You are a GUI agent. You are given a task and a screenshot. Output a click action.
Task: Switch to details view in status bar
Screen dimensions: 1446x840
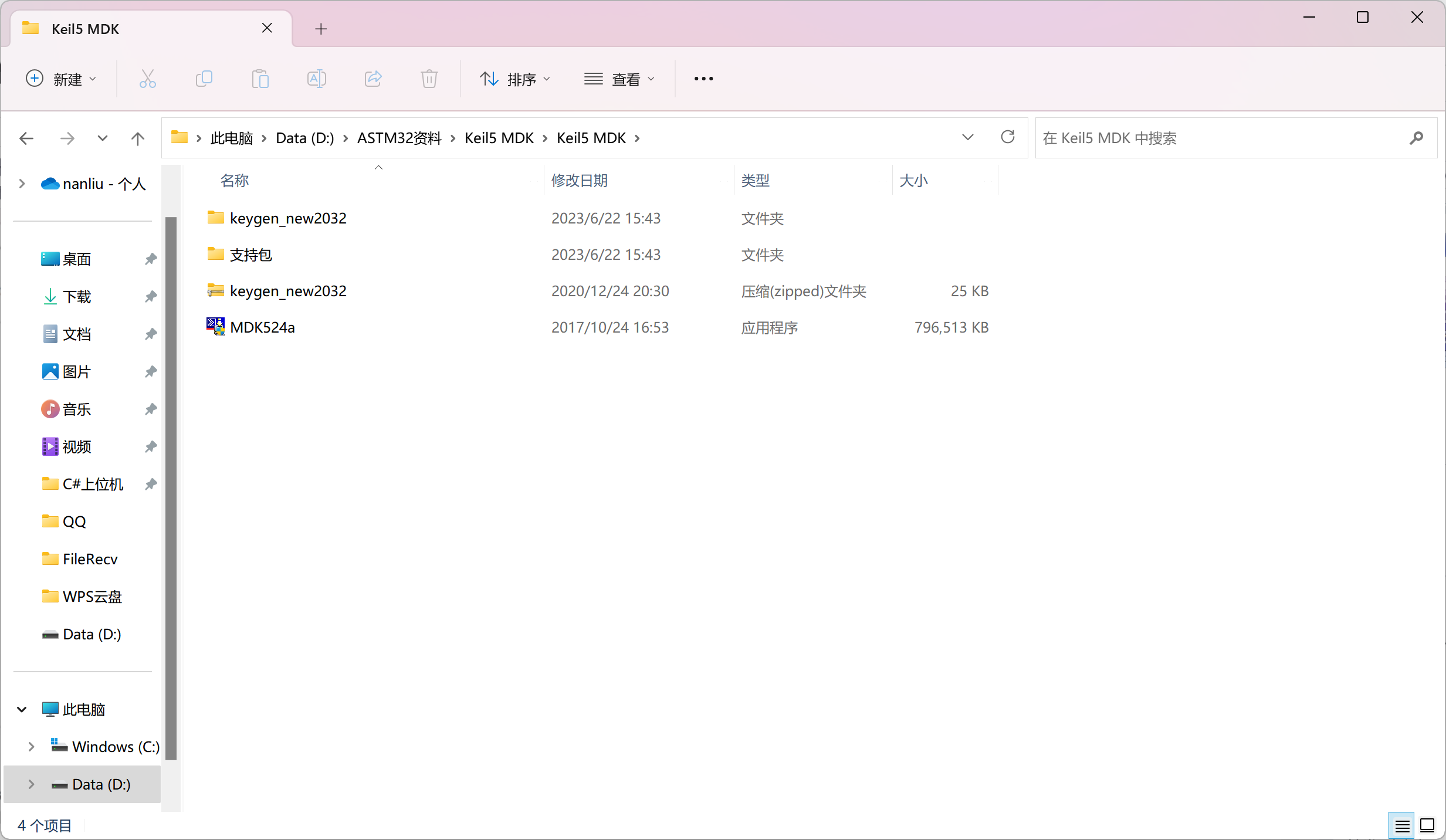(x=1402, y=825)
